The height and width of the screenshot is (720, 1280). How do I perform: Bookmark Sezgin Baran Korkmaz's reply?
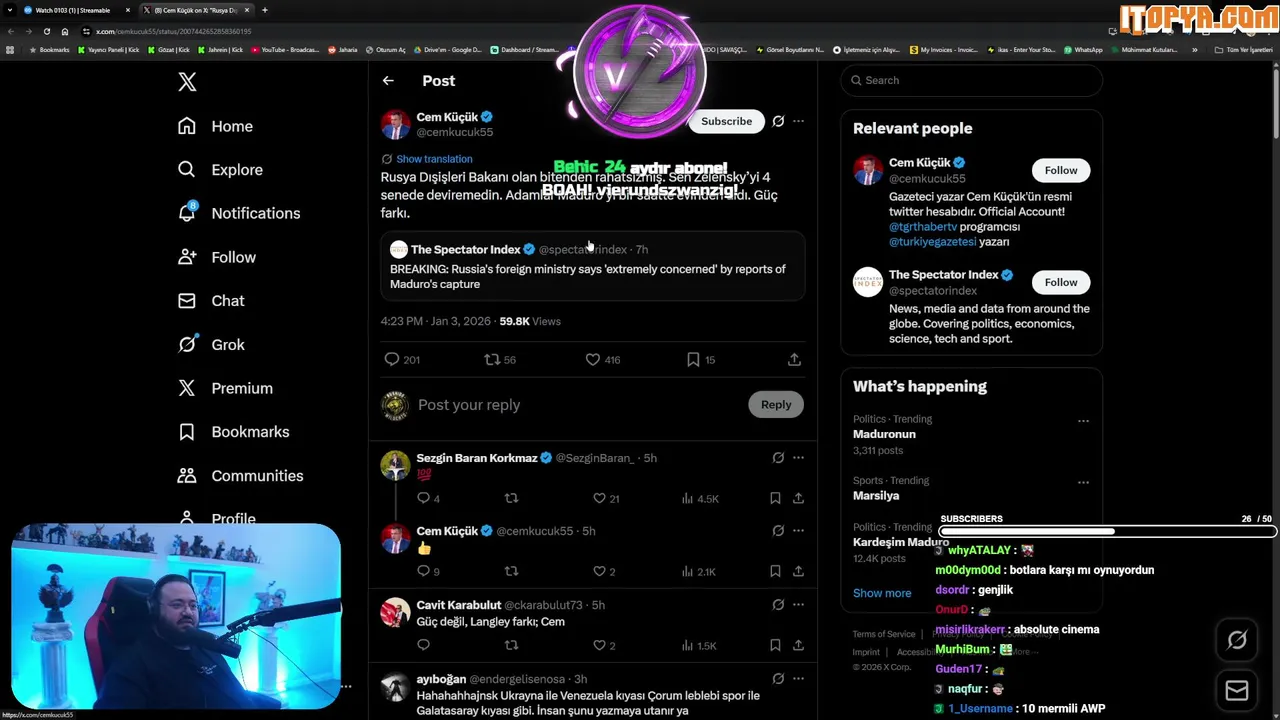click(x=775, y=498)
